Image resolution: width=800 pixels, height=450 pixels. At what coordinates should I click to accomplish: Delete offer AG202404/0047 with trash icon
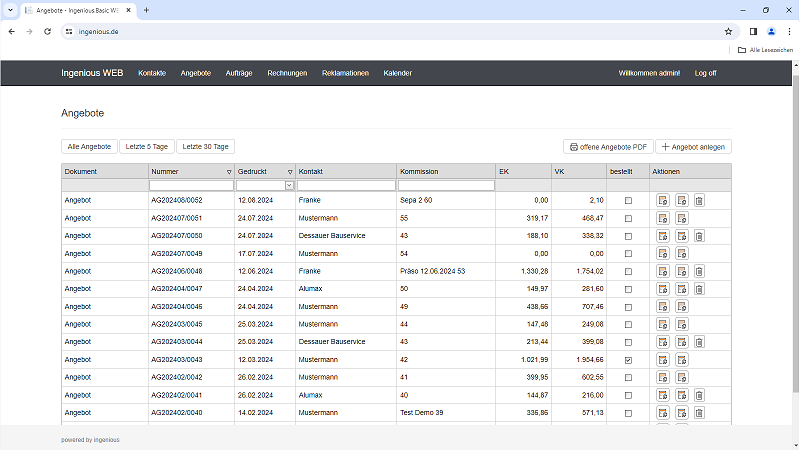[x=699, y=289]
